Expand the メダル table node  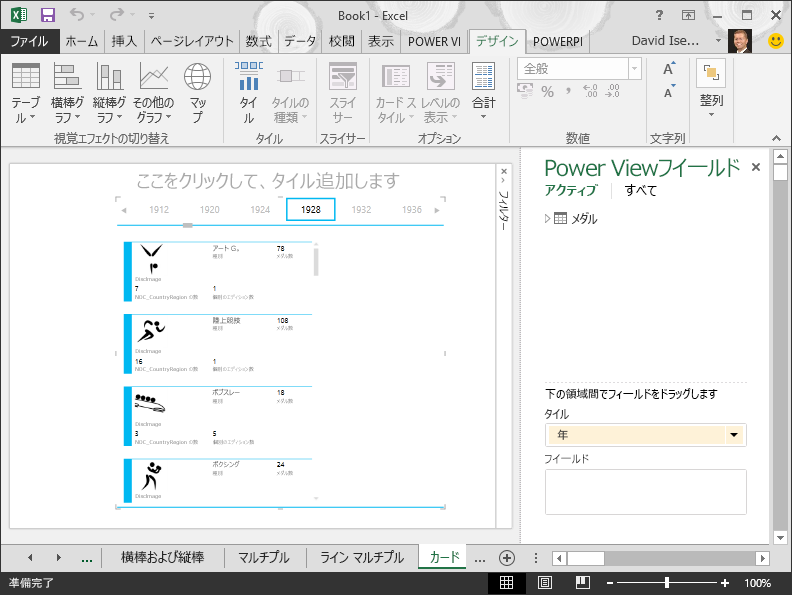coord(547,219)
